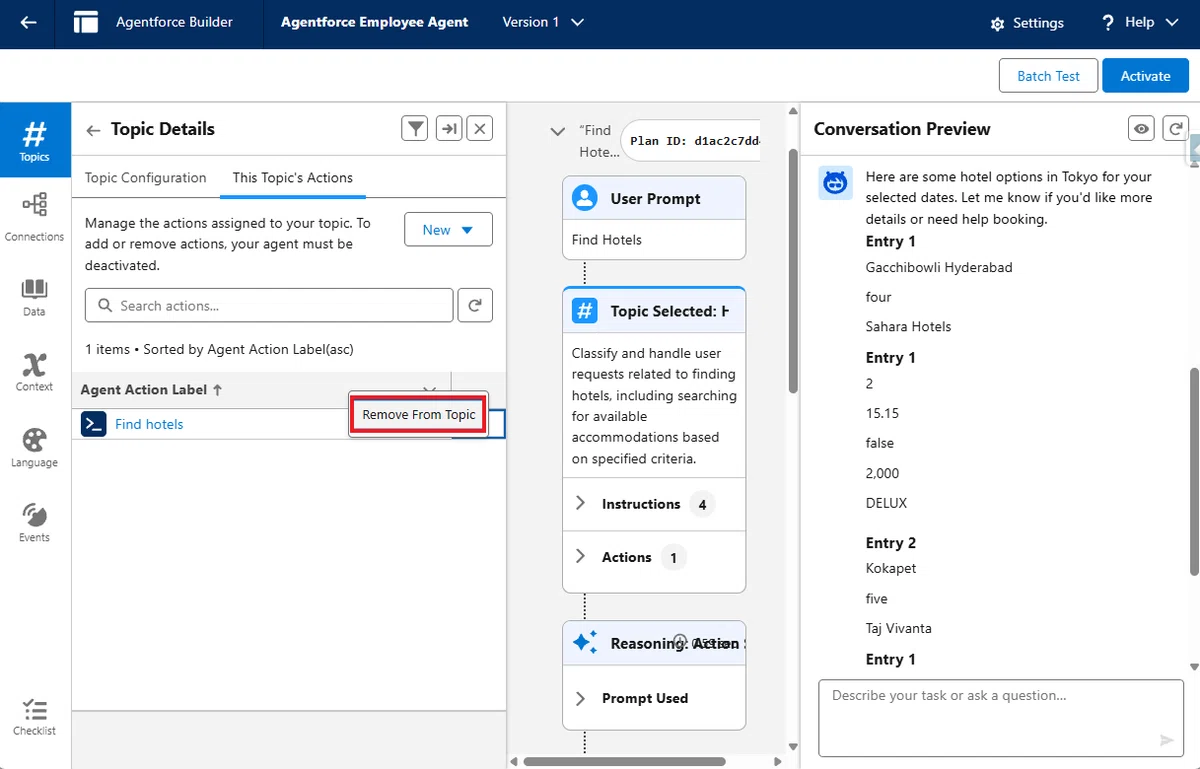Open the Find hotels action link
The height and width of the screenshot is (769, 1200).
click(x=149, y=424)
